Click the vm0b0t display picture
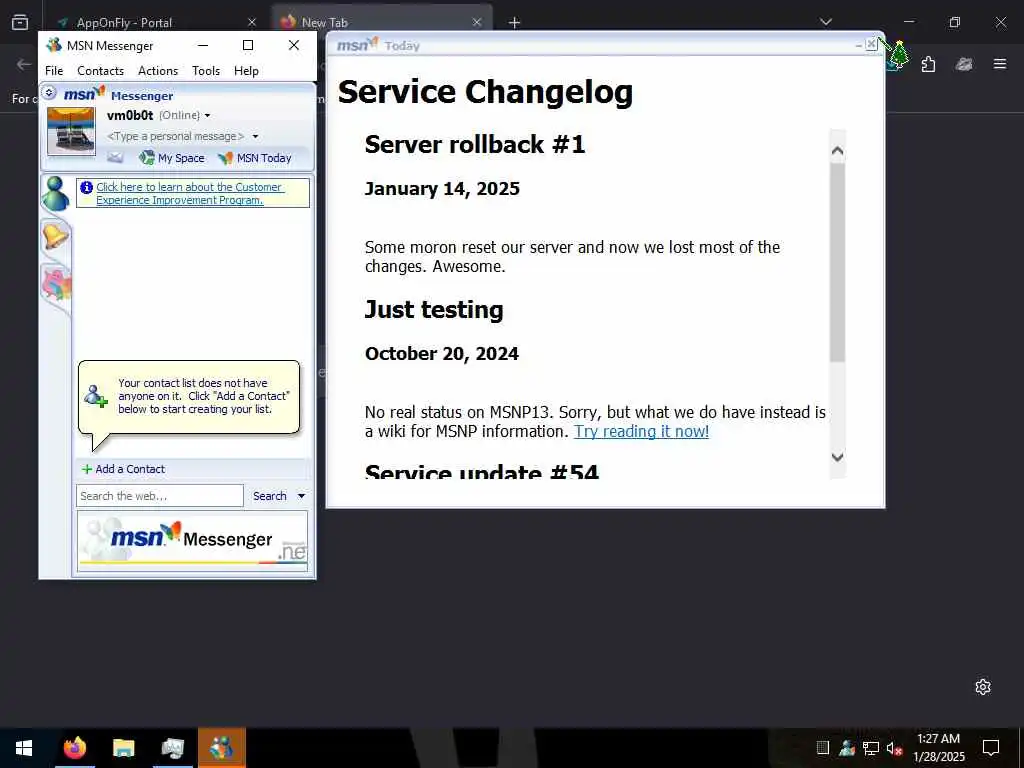Image resolution: width=1024 pixels, height=768 pixels. [x=71, y=131]
